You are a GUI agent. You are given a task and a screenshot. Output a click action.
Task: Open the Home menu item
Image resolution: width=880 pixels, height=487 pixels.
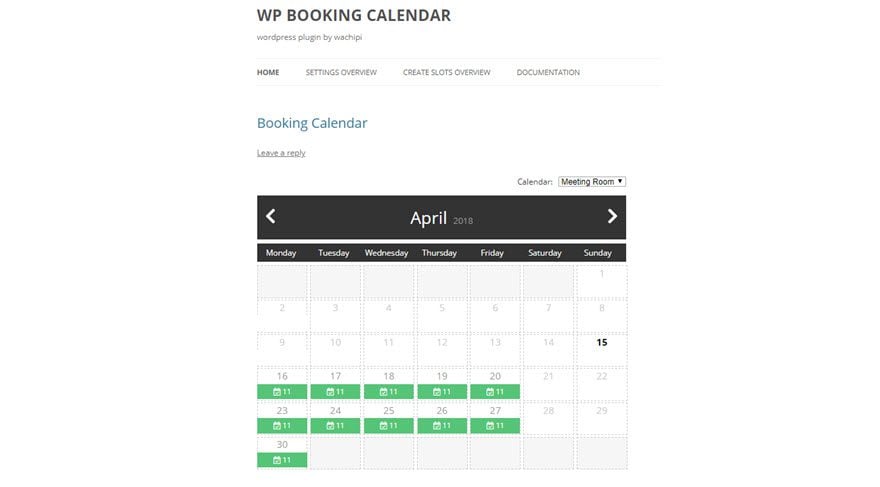pos(268,72)
